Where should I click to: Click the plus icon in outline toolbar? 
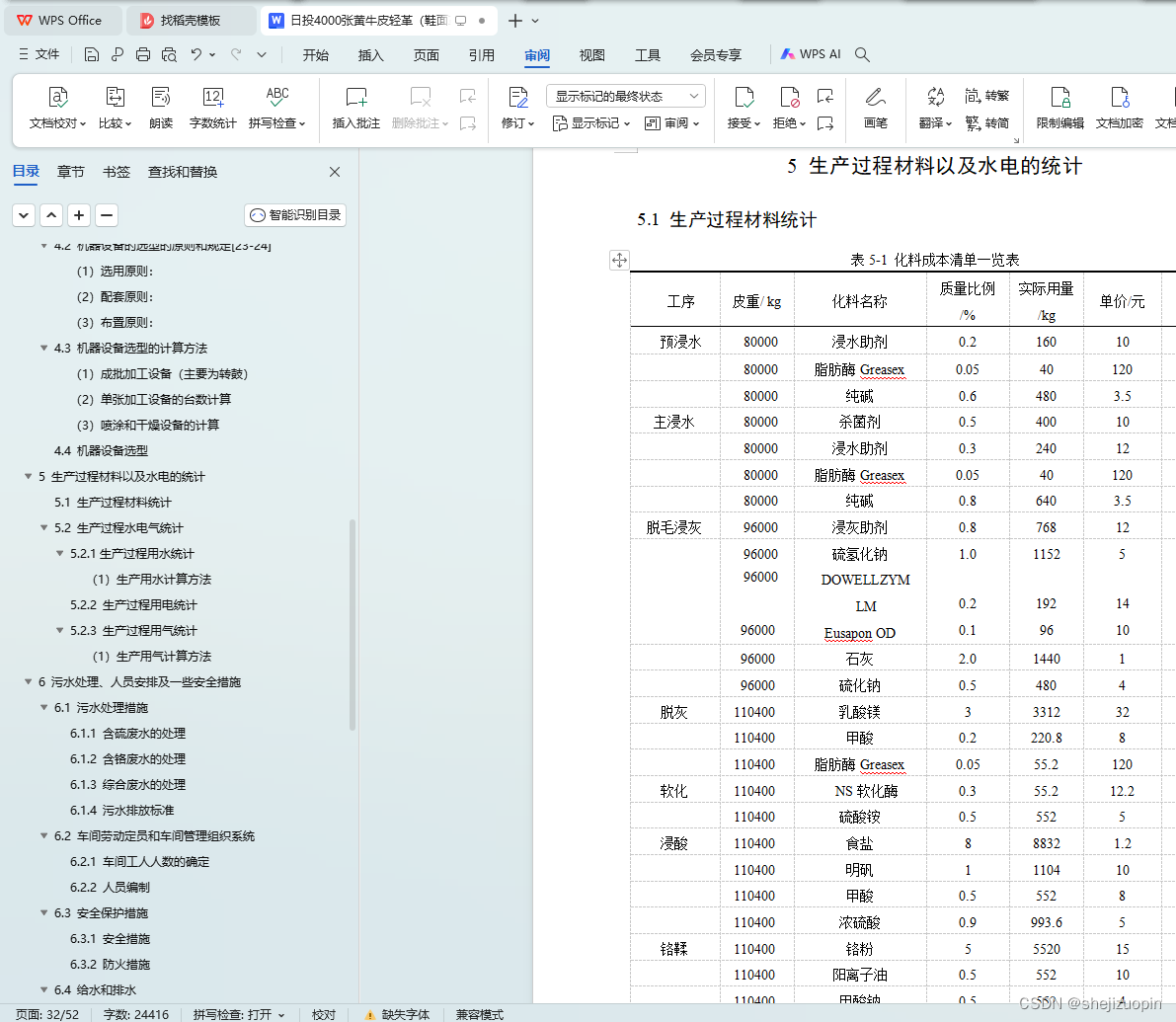(79, 215)
